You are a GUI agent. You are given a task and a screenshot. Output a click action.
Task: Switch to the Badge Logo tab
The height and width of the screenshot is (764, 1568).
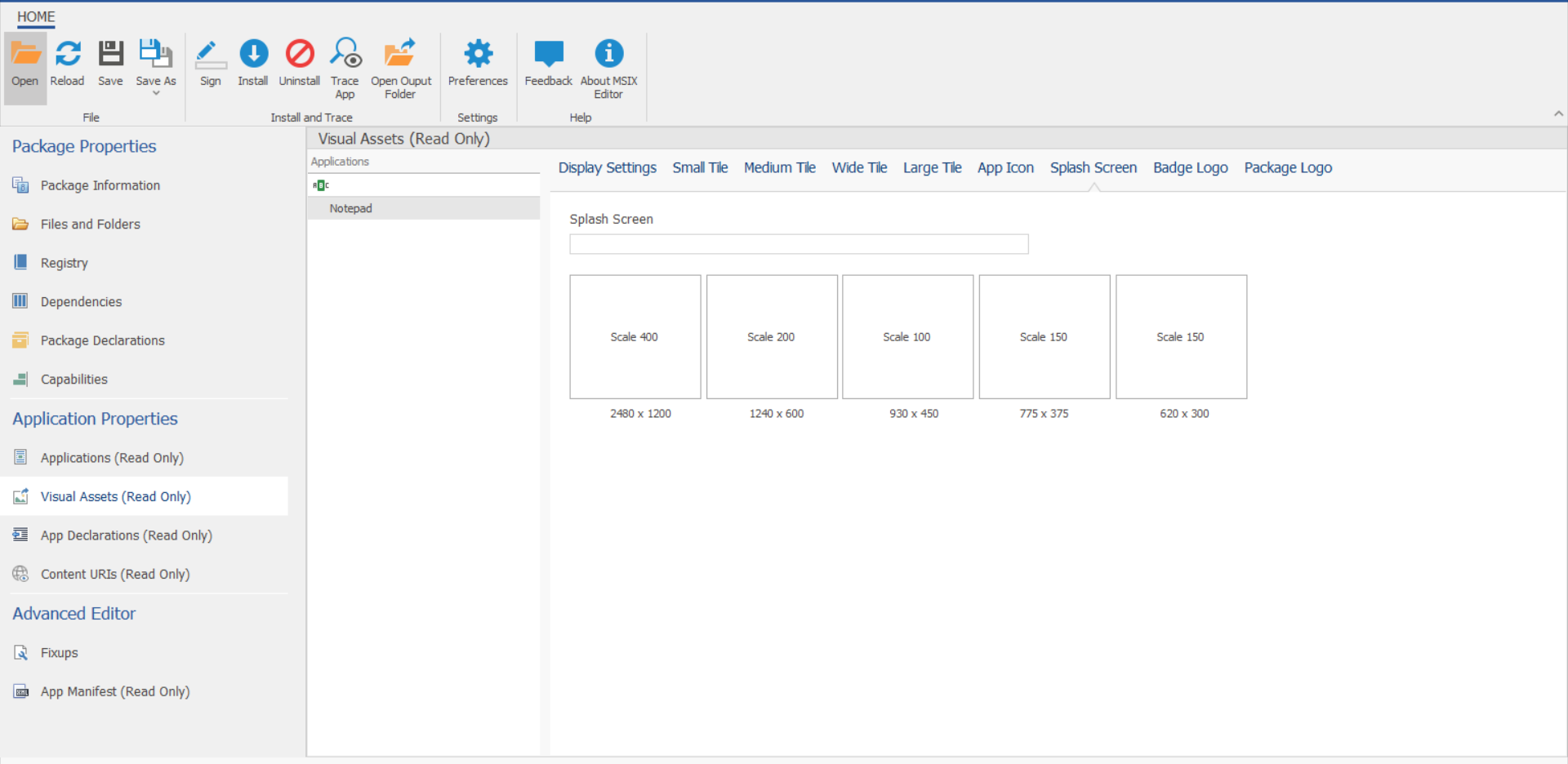pyautogui.click(x=1190, y=167)
